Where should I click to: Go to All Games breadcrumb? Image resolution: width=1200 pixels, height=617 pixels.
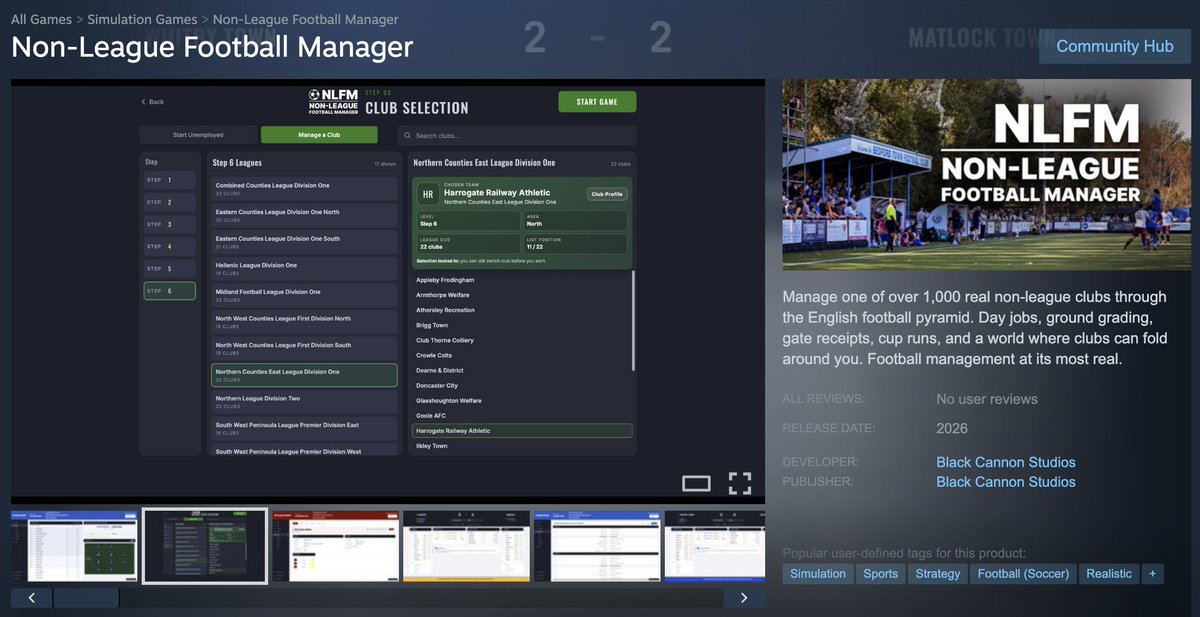(41, 20)
